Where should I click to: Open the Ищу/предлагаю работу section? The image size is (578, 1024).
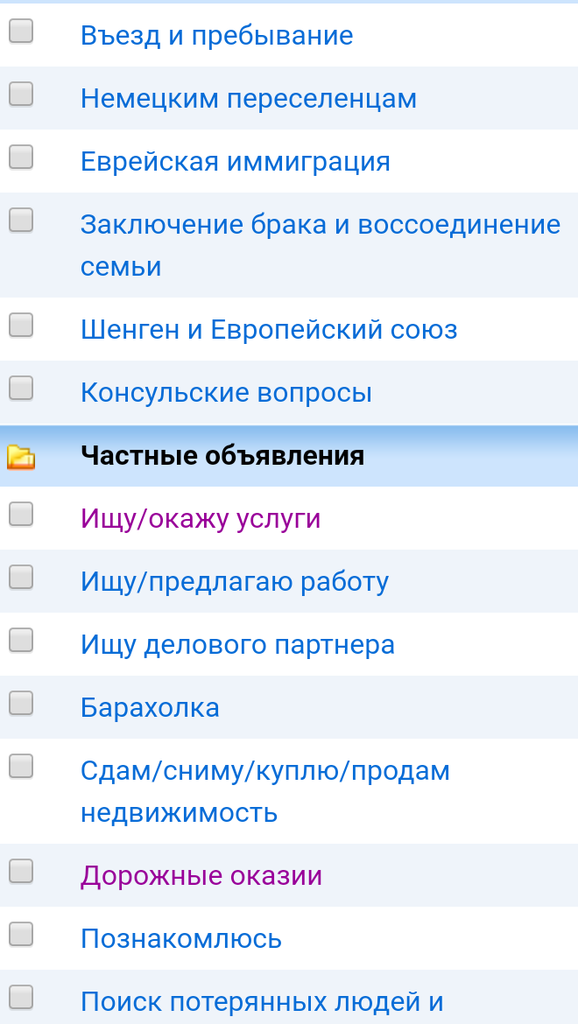pyautogui.click(x=234, y=581)
